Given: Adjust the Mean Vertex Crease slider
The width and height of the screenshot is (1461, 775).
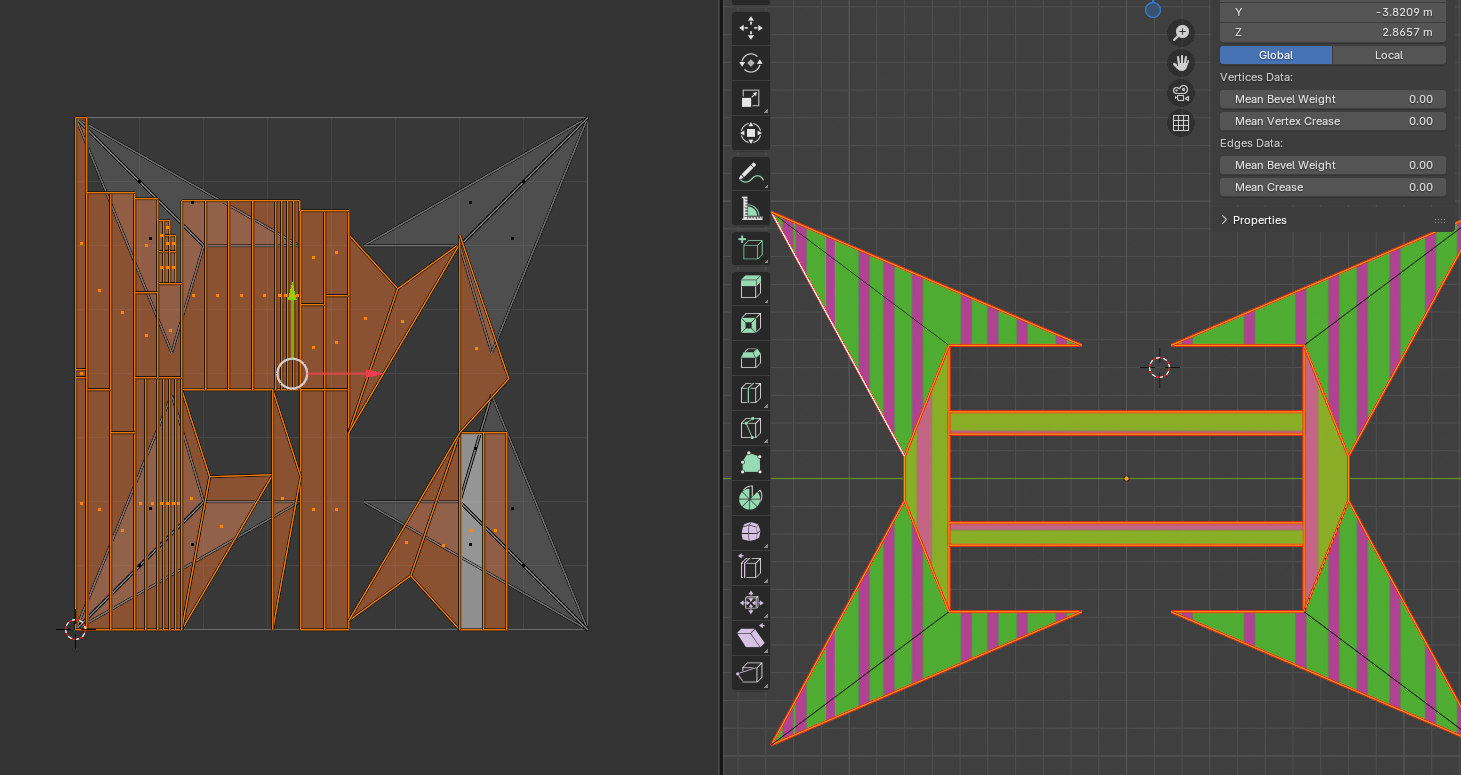Looking at the screenshot, I should [x=1333, y=121].
